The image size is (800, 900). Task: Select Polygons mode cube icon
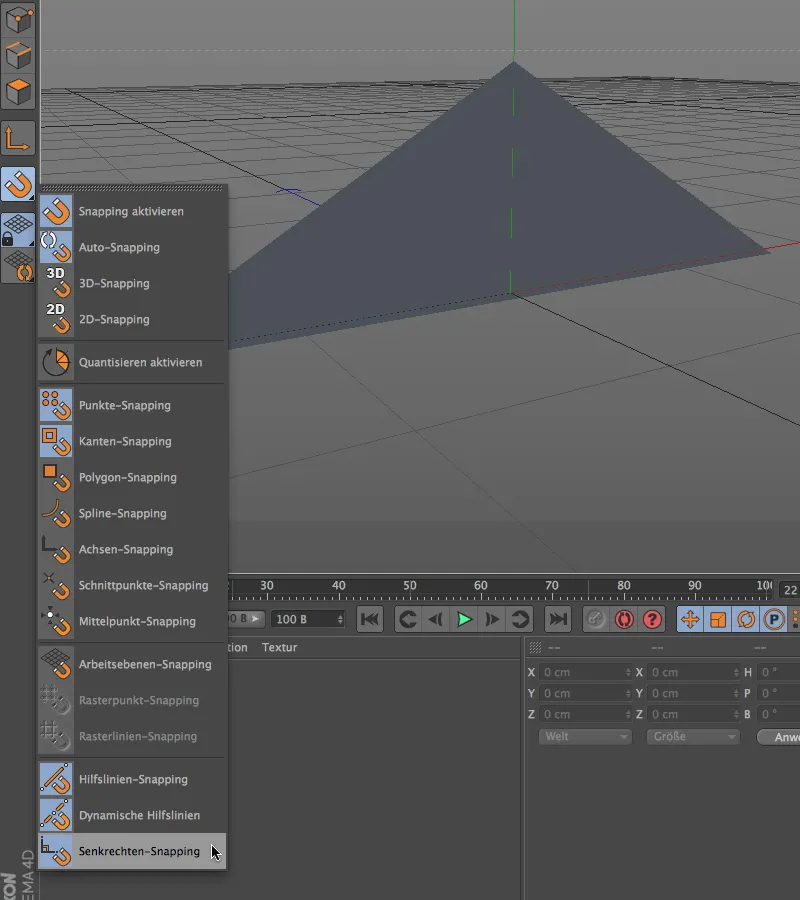pos(18,91)
